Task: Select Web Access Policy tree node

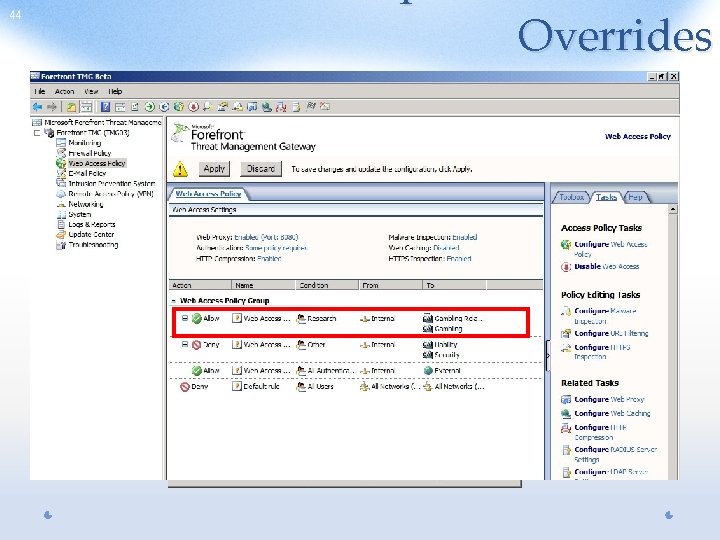Action: click(x=97, y=163)
